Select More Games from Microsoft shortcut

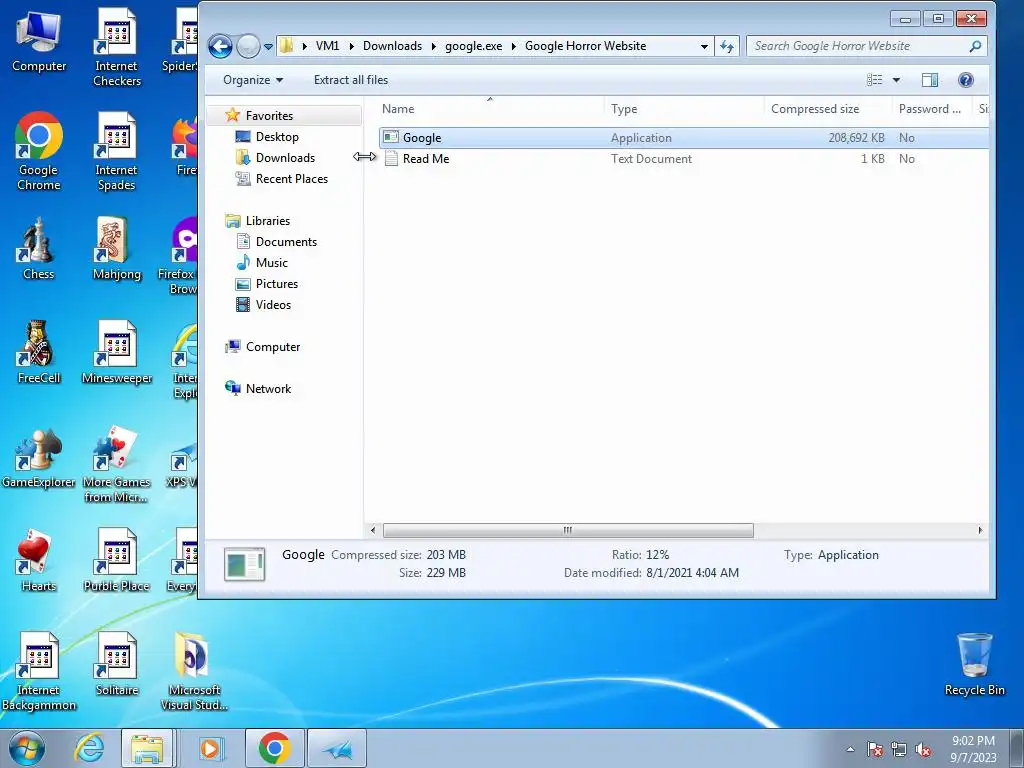pyautogui.click(x=117, y=464)
